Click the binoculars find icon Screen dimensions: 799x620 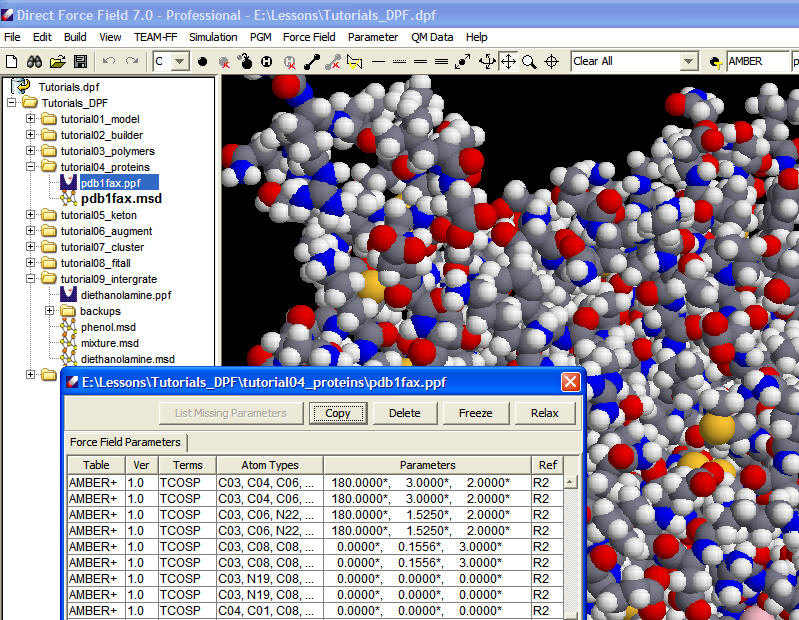[34, 61]
